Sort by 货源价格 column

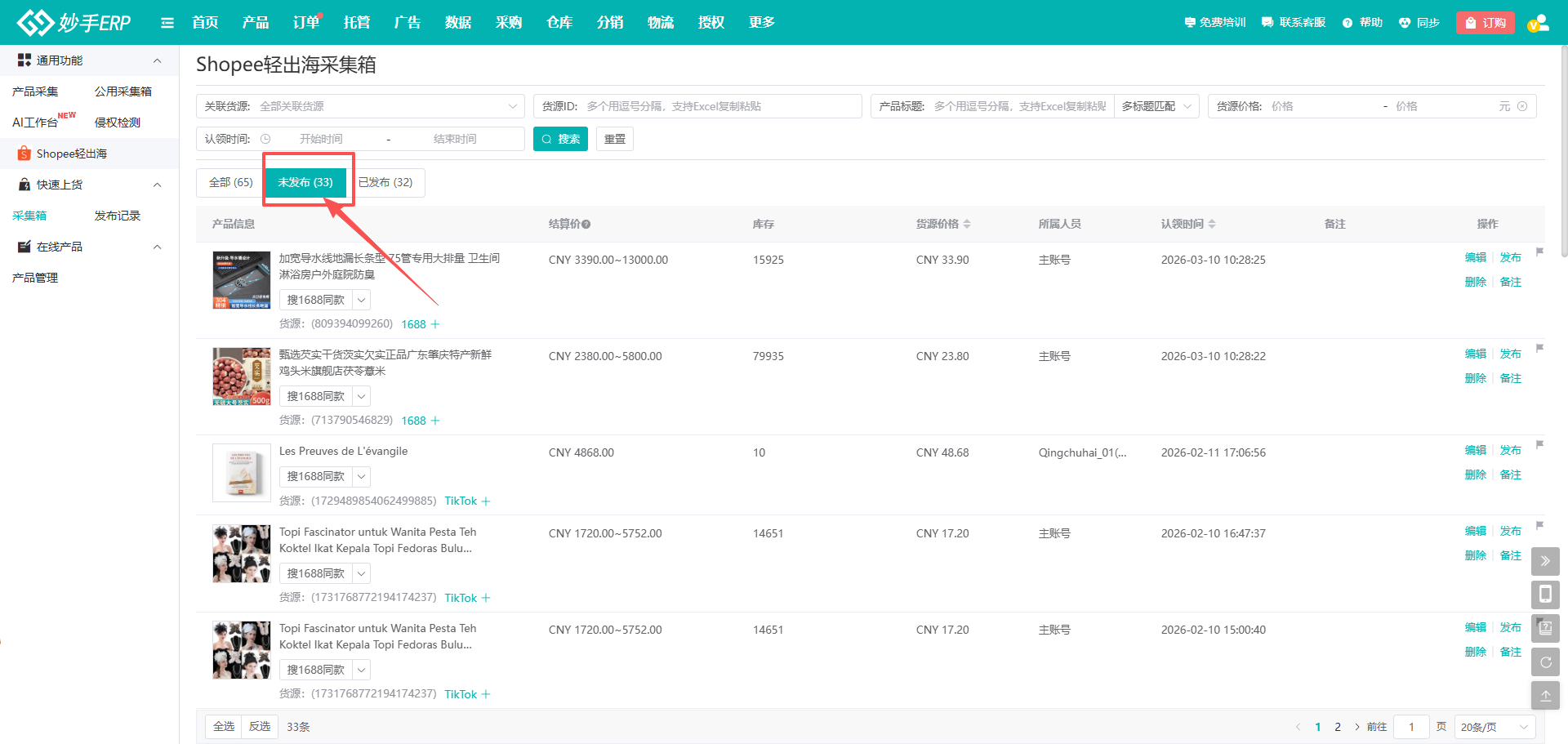(x=943, y=224)
